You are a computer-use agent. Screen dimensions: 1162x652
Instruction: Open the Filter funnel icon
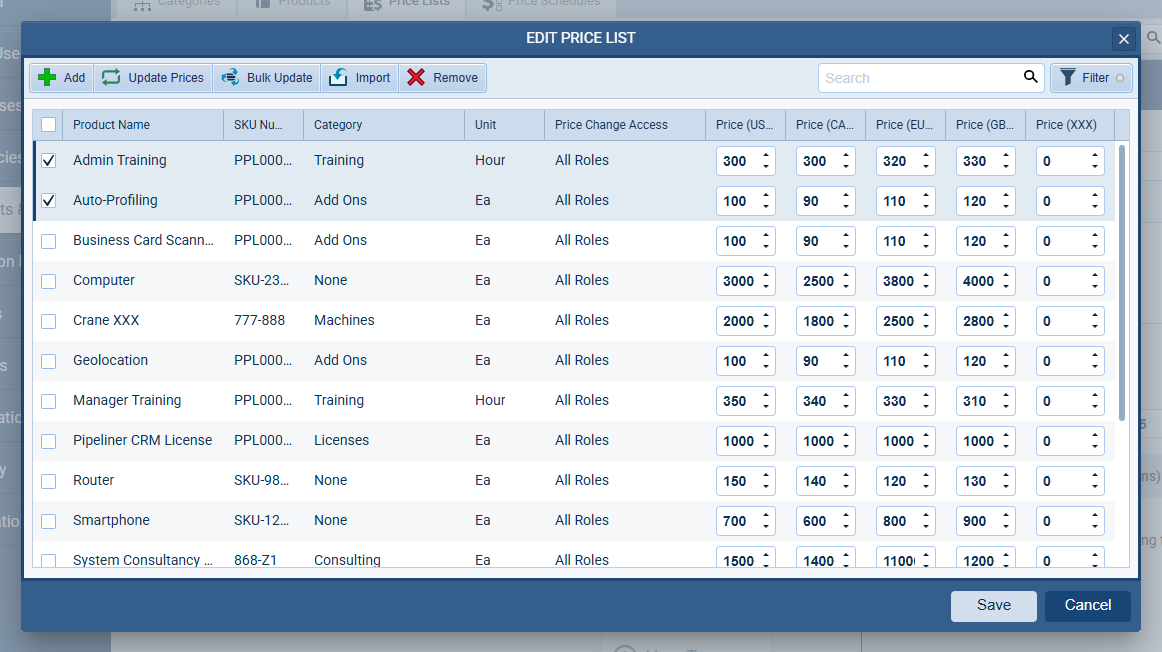click(1068, 78)
